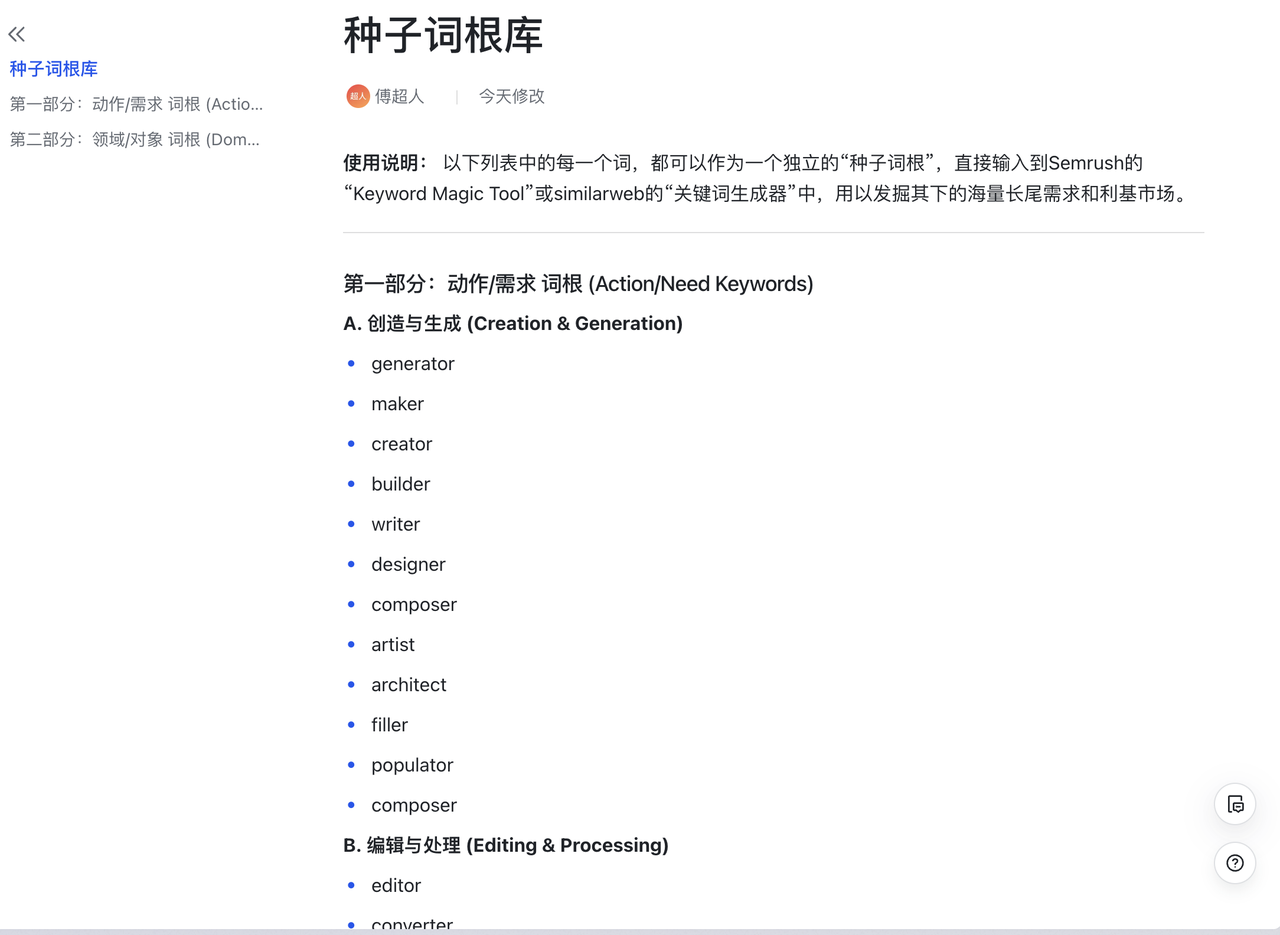Click the 第一部分 Action/Need Keywords heading
The image size is (1280, 935).
pyautogui.click(x=578, y=284)
